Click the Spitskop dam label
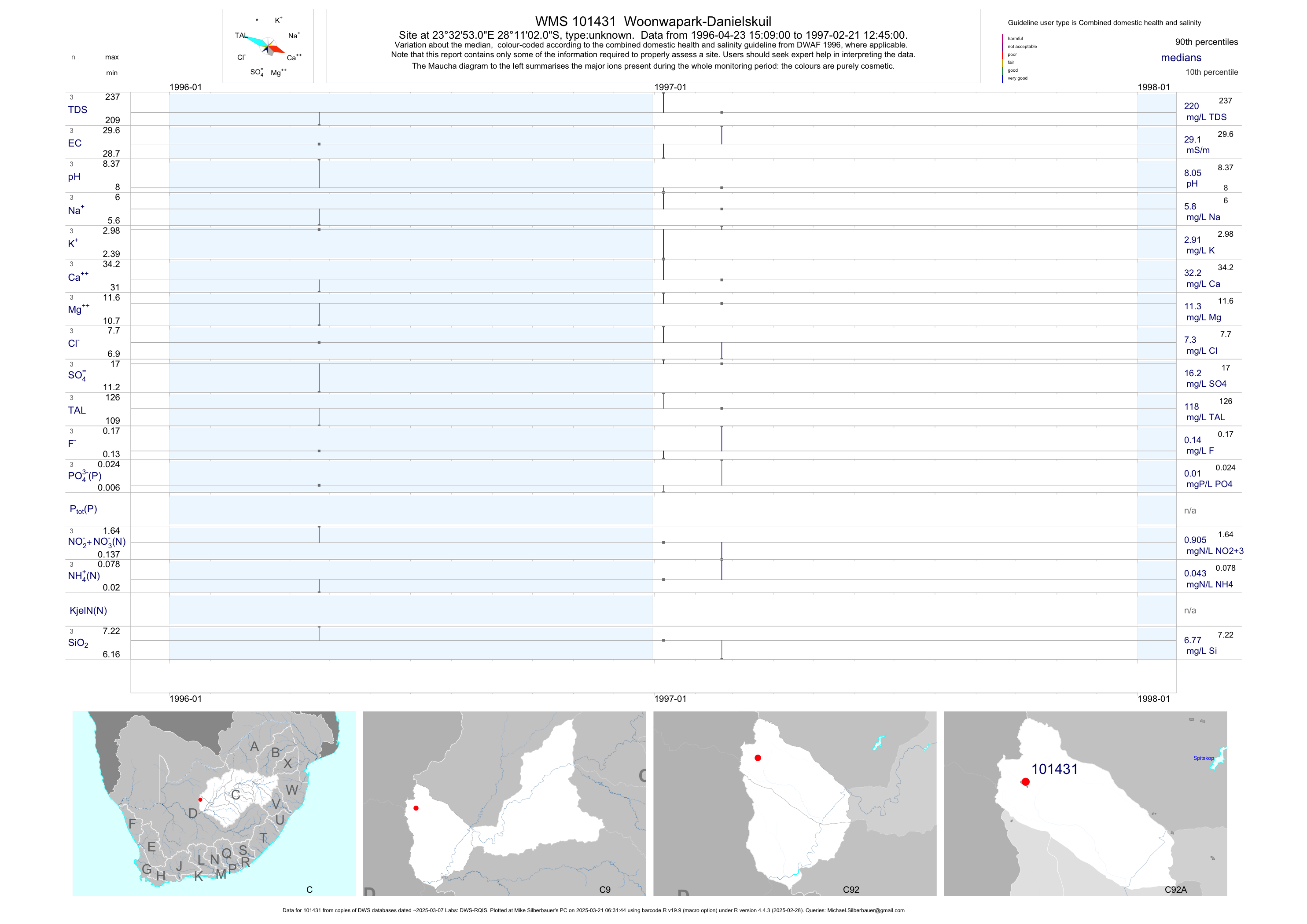 tap(1204, 758)
